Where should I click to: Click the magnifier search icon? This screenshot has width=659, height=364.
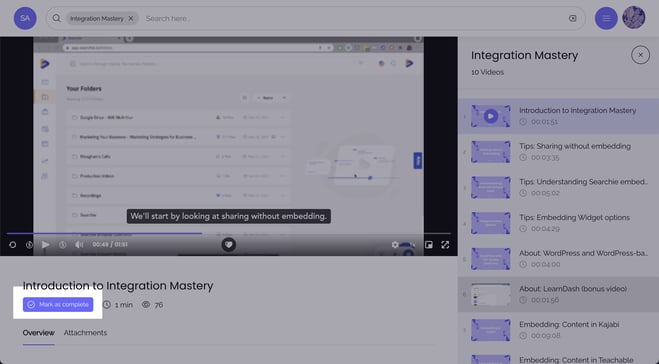pyautogui.click(x=56, y=18)
